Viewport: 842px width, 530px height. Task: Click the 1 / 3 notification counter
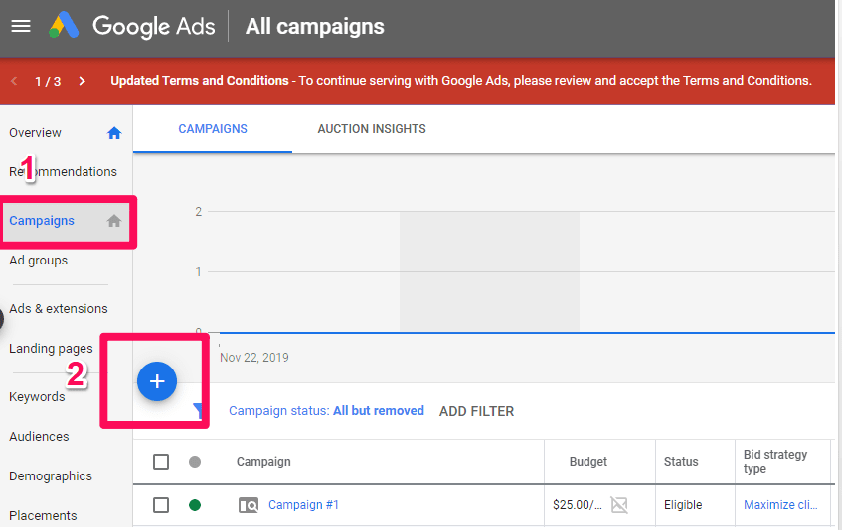pos(48,82)
